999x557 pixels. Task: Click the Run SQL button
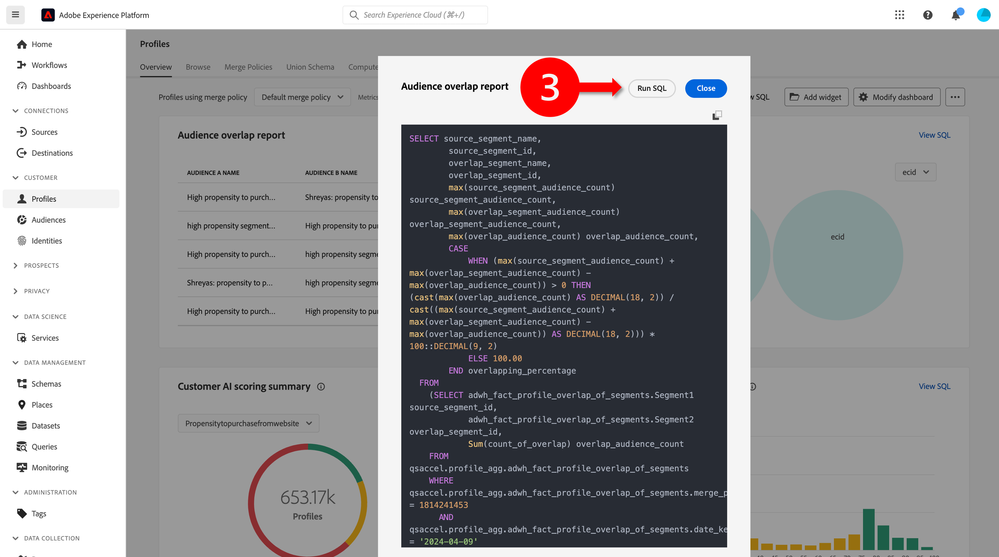coord(651,88)
